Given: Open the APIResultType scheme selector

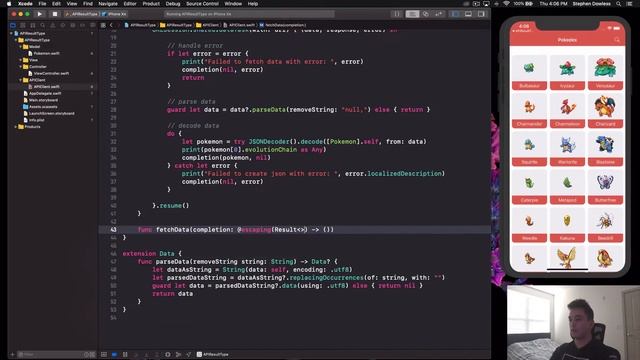Looking at the screenshot, I should (x=82, y=14).
